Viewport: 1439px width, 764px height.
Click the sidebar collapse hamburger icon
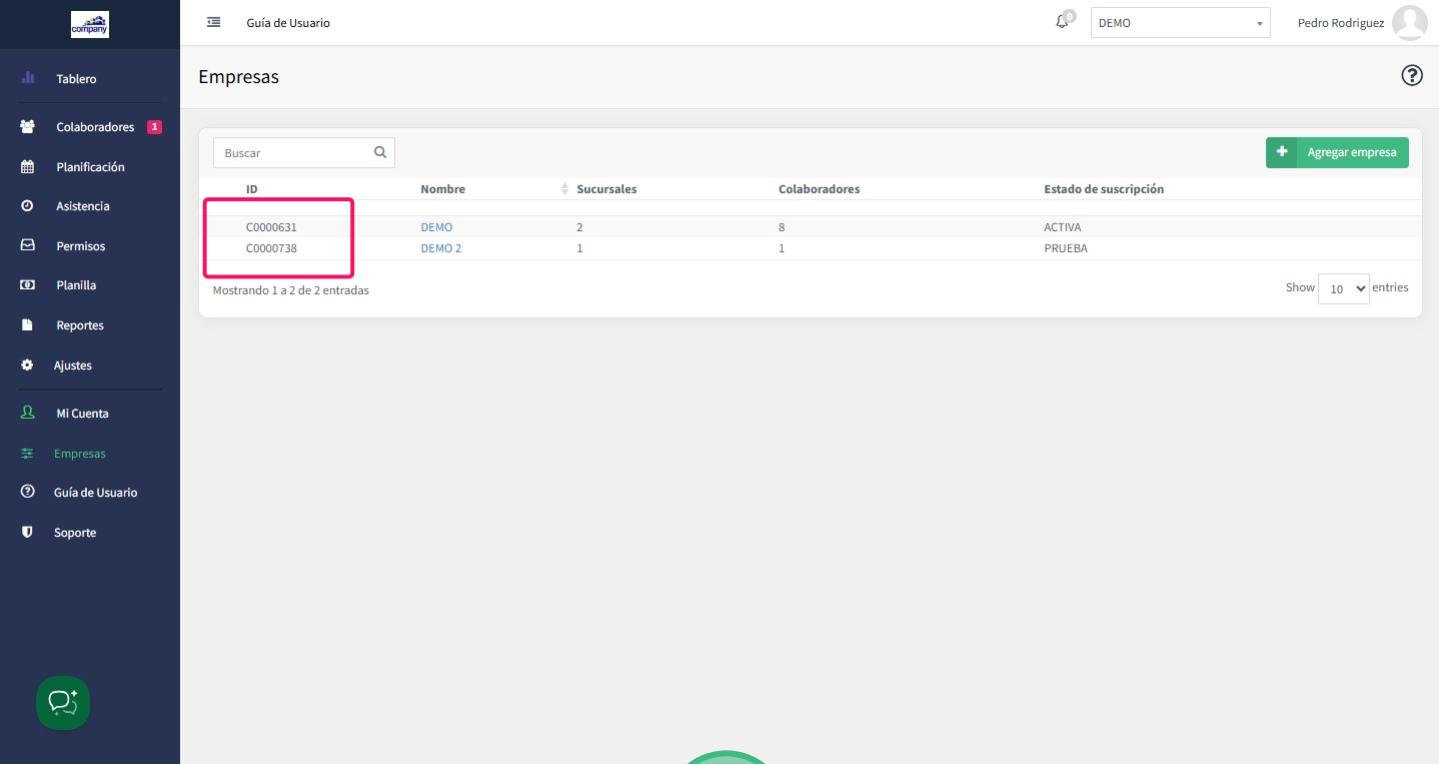click(213, 23)
